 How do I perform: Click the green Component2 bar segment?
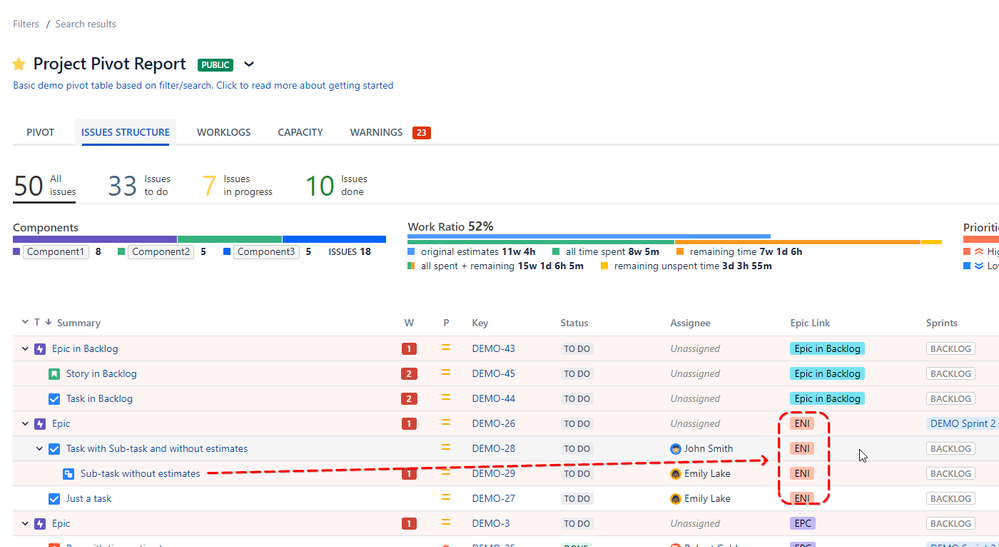(230, 239)
